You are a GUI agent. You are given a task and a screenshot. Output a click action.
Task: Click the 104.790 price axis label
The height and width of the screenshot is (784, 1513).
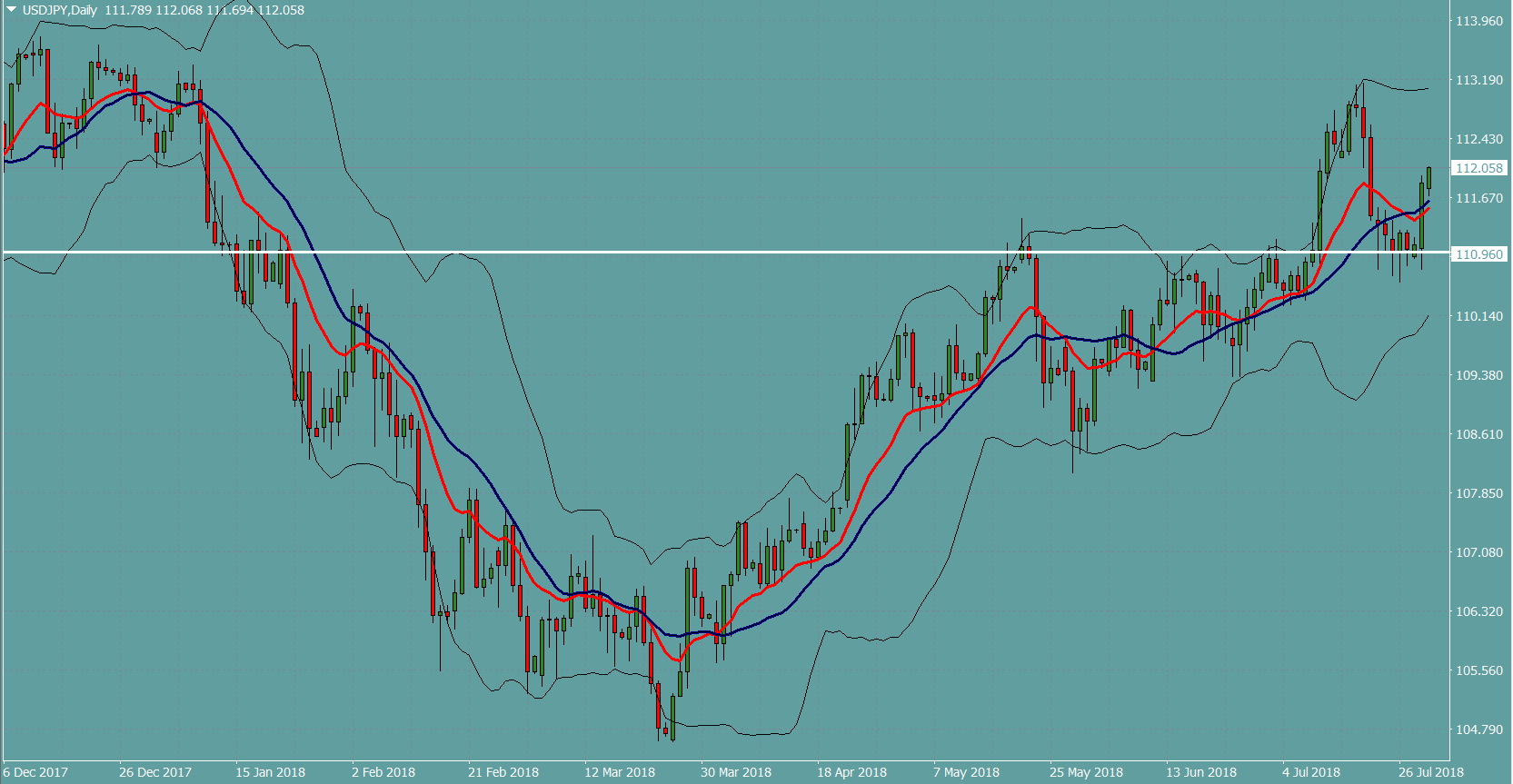[x=1478, y=729]
